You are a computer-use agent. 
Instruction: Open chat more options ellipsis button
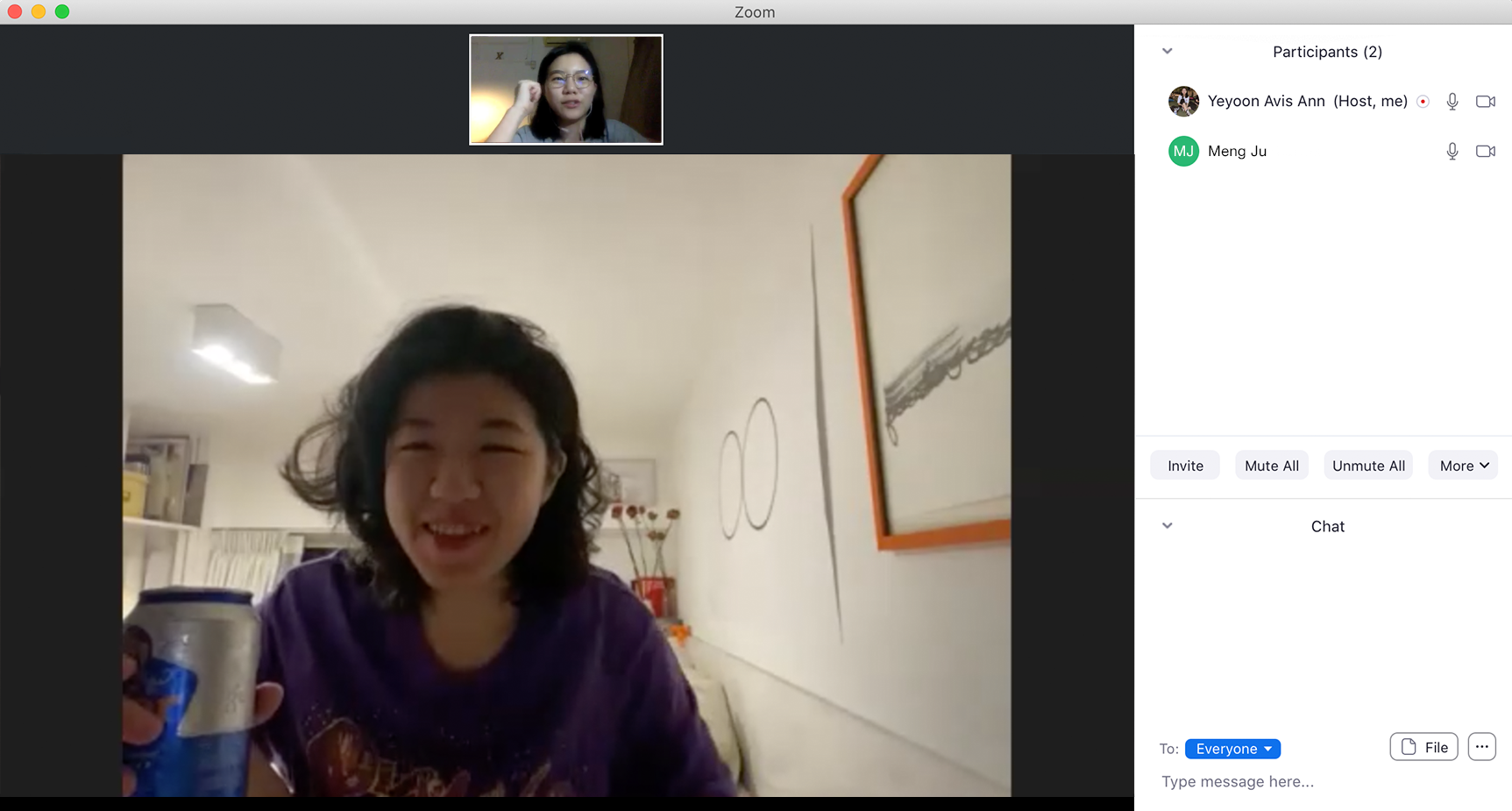tap(1482, 747)
